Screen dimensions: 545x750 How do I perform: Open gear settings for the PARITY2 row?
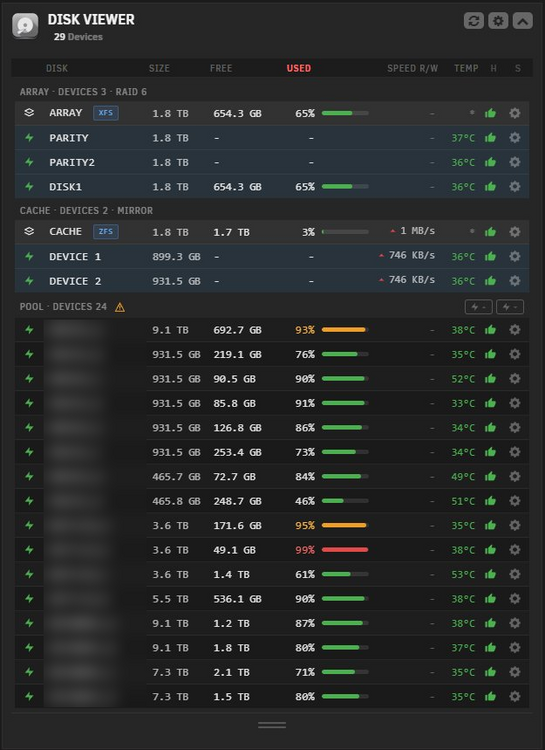coord(515,162)
